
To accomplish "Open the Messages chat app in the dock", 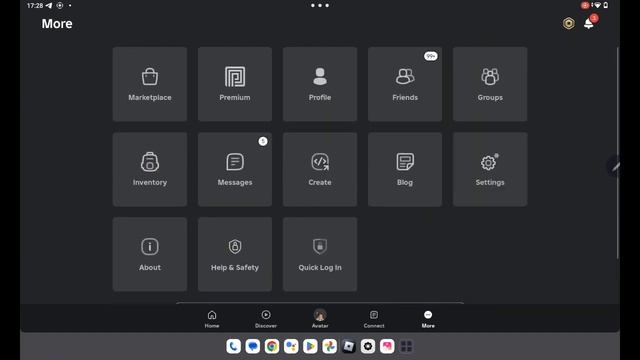I will coord(253,347).
